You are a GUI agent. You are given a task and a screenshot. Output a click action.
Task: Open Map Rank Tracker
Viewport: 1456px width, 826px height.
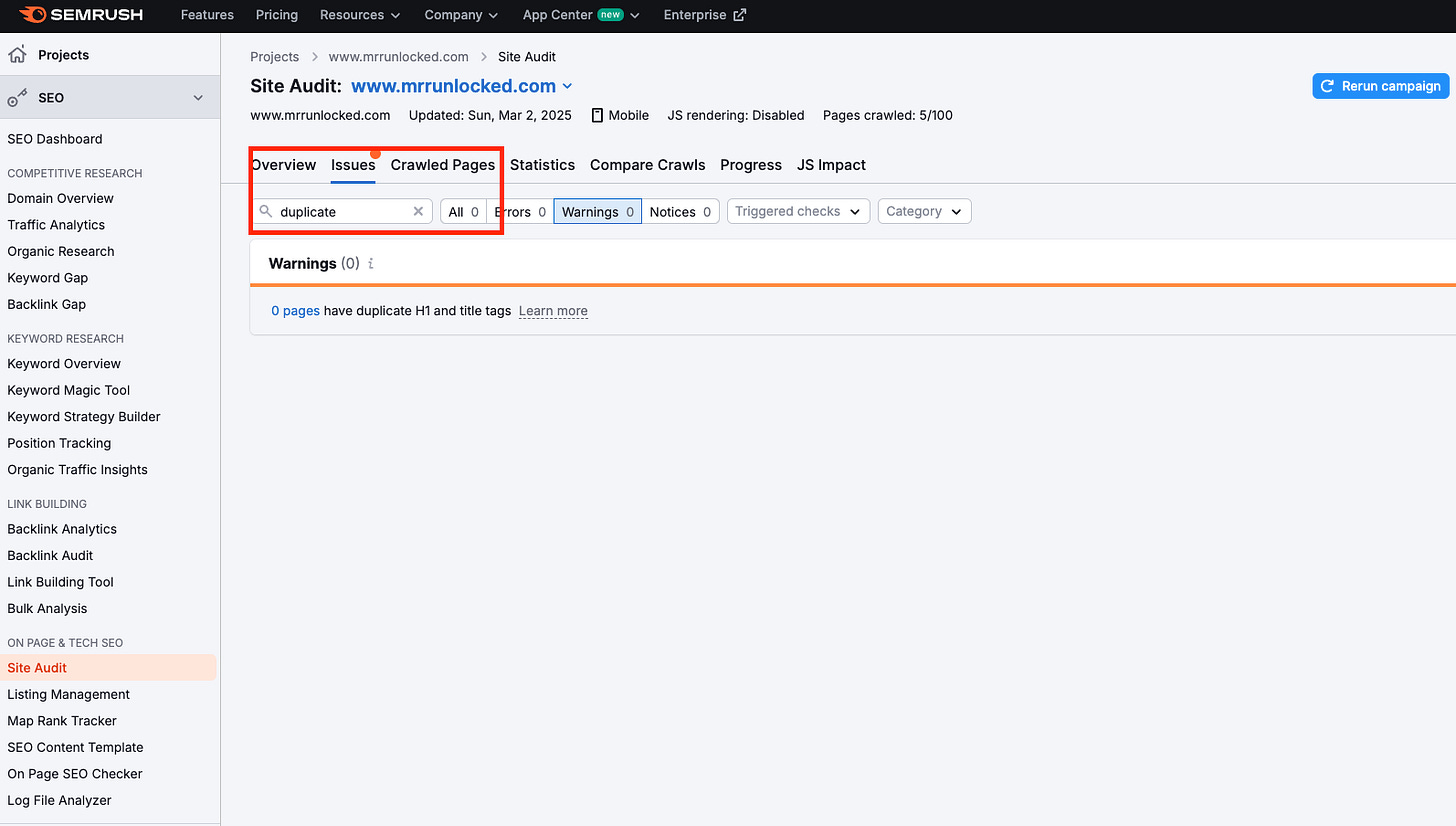tap(62, 721)
